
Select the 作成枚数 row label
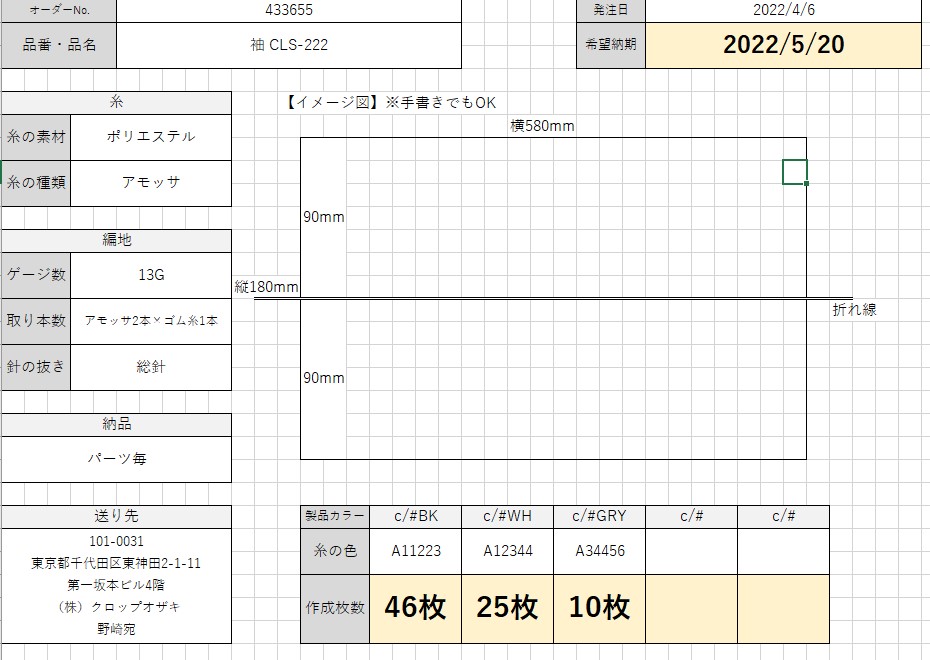(x=335, y=608)
